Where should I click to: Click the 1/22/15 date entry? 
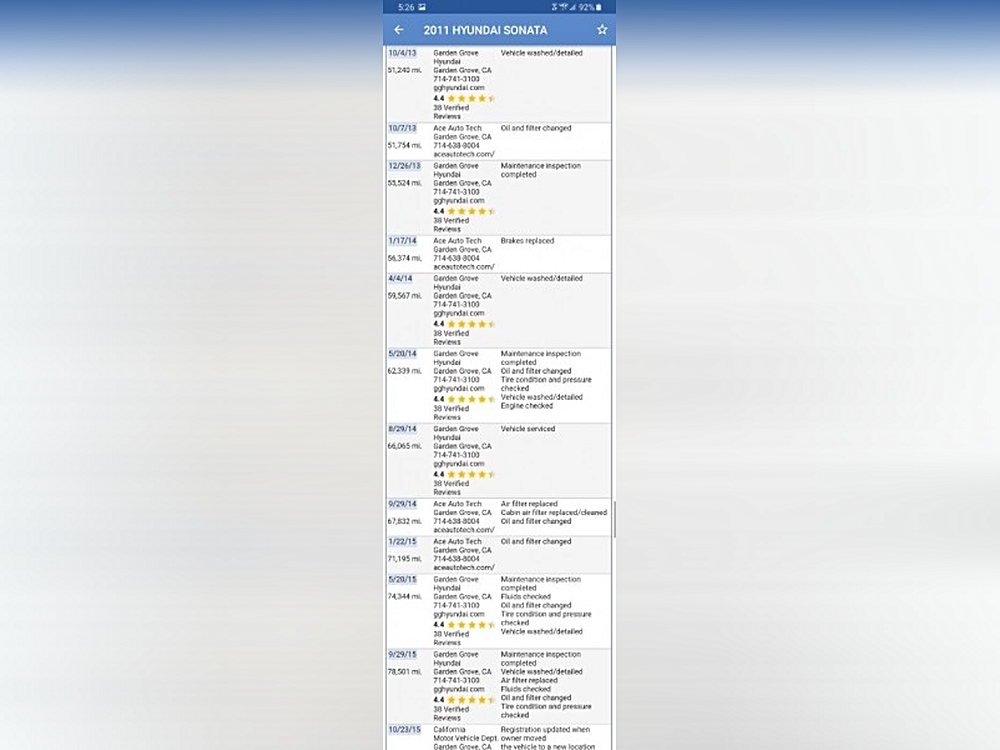402,541
